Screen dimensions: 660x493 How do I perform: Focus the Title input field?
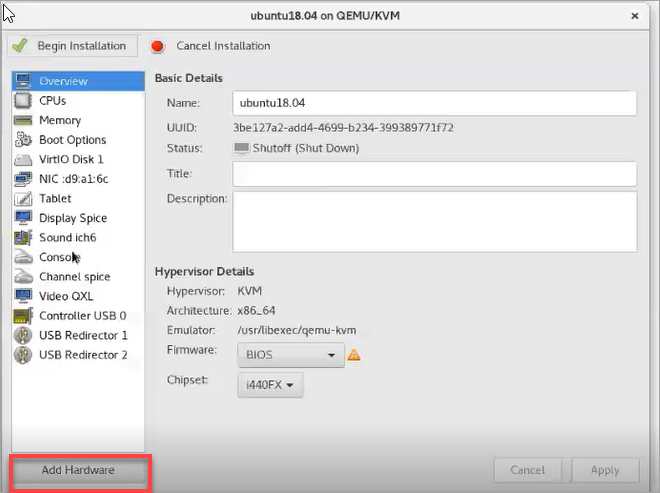(x=434, y=174)
